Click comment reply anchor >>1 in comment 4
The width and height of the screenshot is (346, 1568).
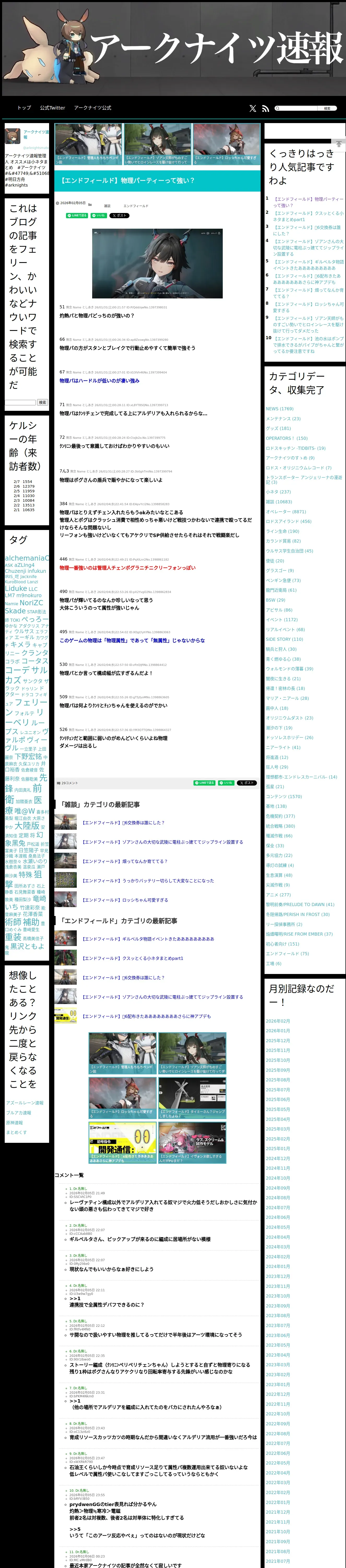(x=75, y=1298)
